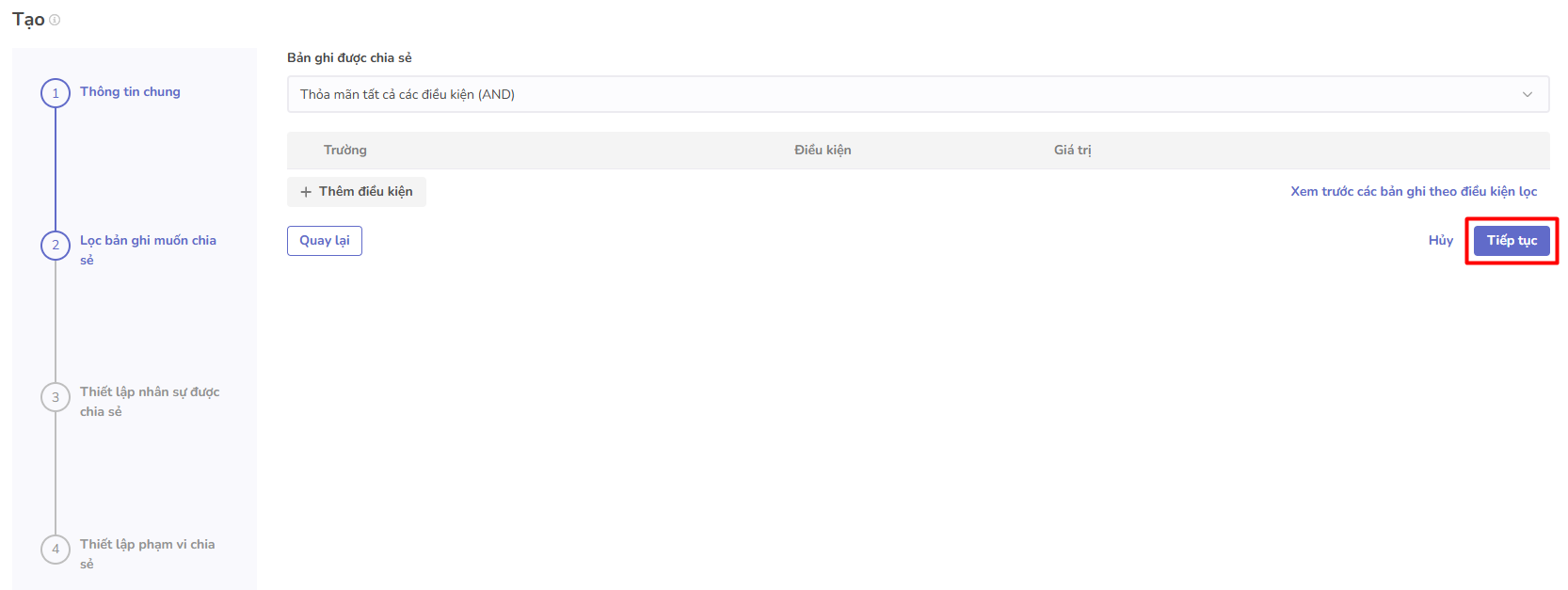The width and height of the screenshot is (1568, 590).
Task: Expand the chevron arrow of condition dropdown
Action: click(1528, 94)
